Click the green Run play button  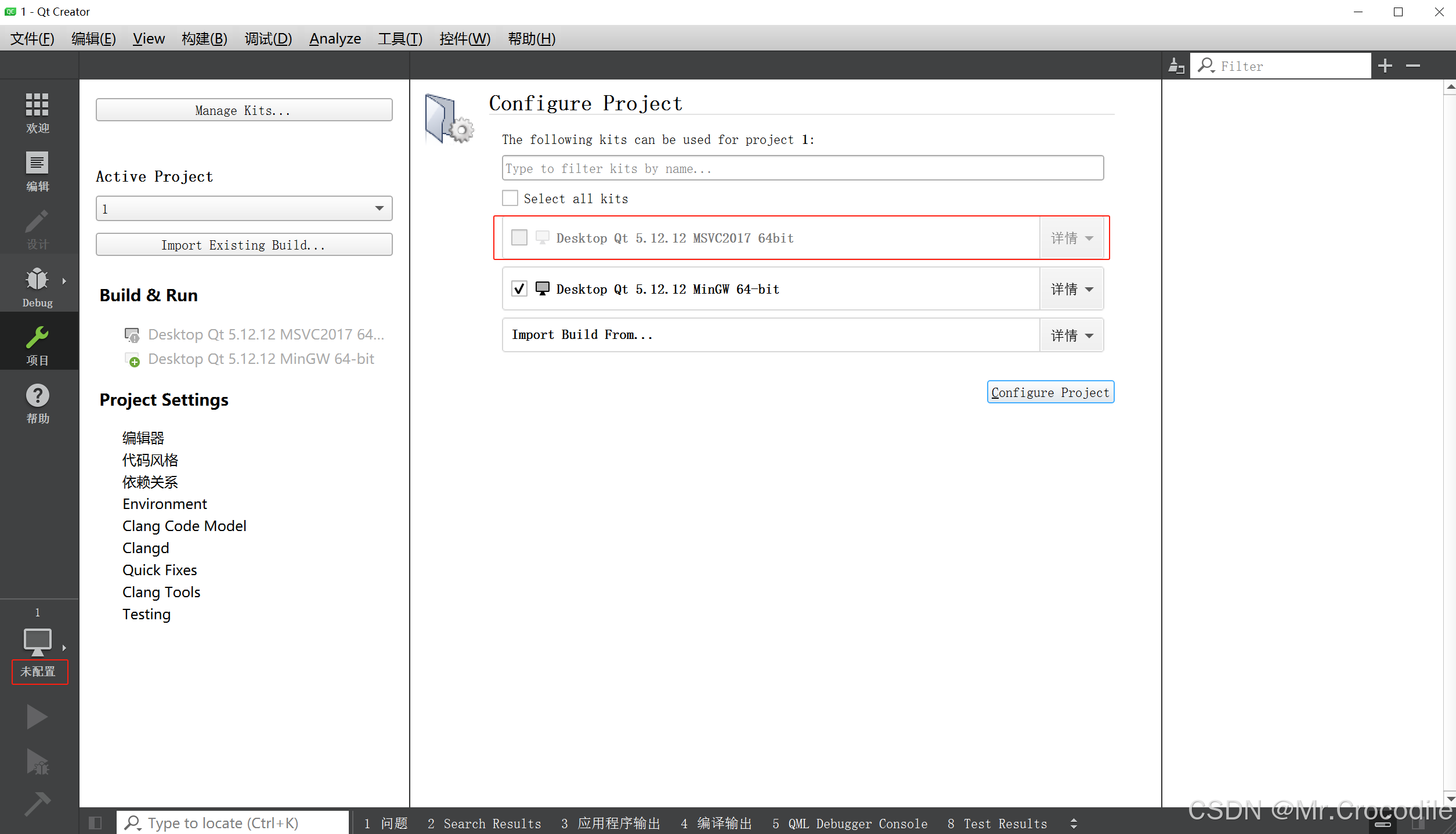pos(37,717)
